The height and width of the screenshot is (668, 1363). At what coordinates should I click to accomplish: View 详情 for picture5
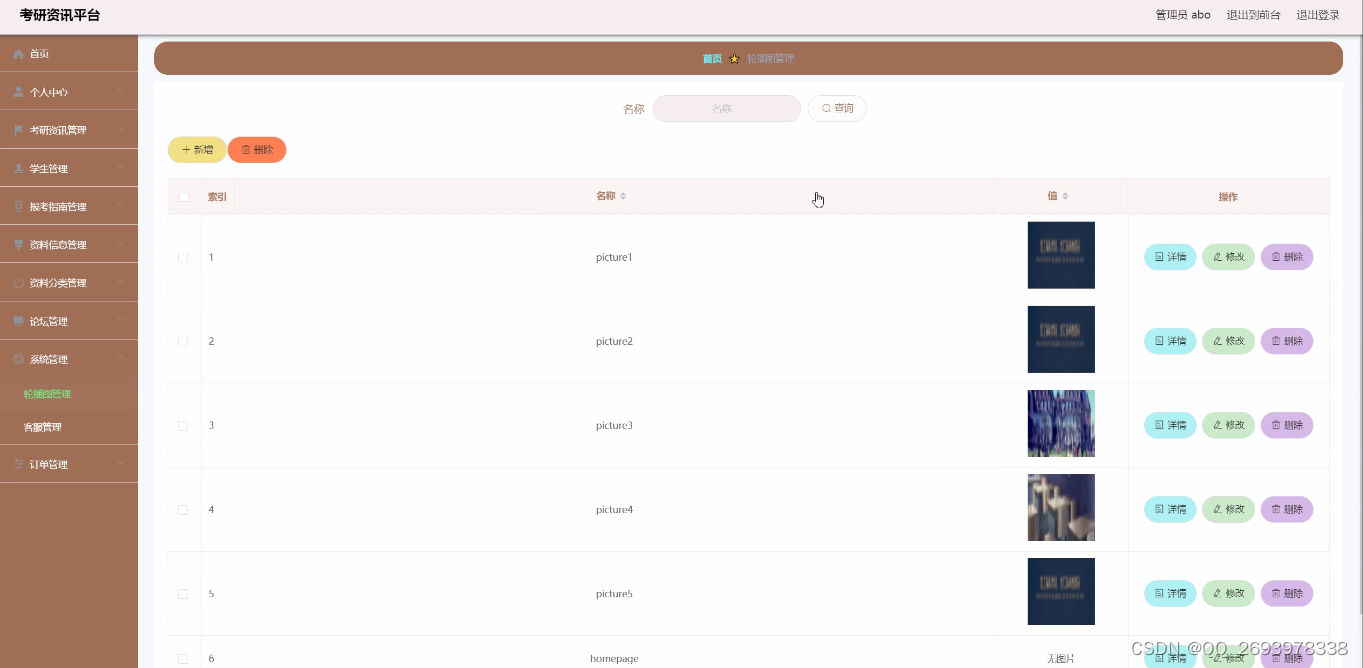(x=1170, y=593)
